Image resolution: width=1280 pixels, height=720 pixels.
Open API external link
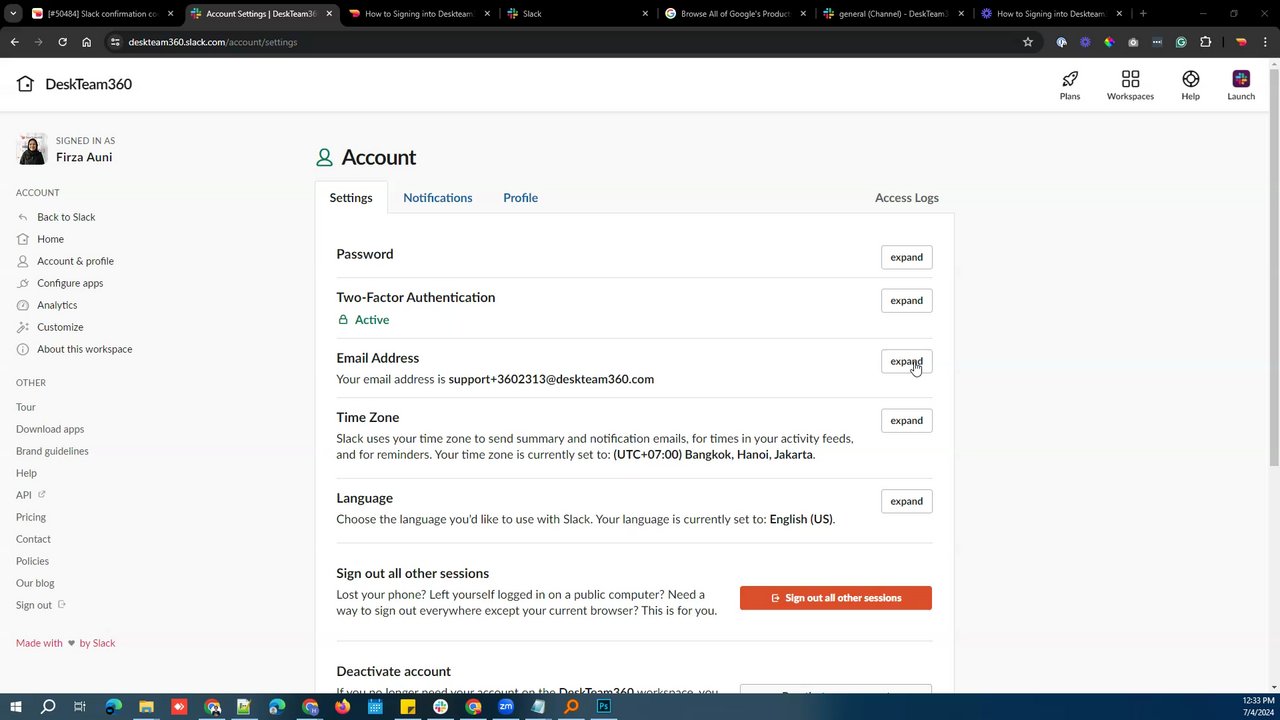point(30,495)
